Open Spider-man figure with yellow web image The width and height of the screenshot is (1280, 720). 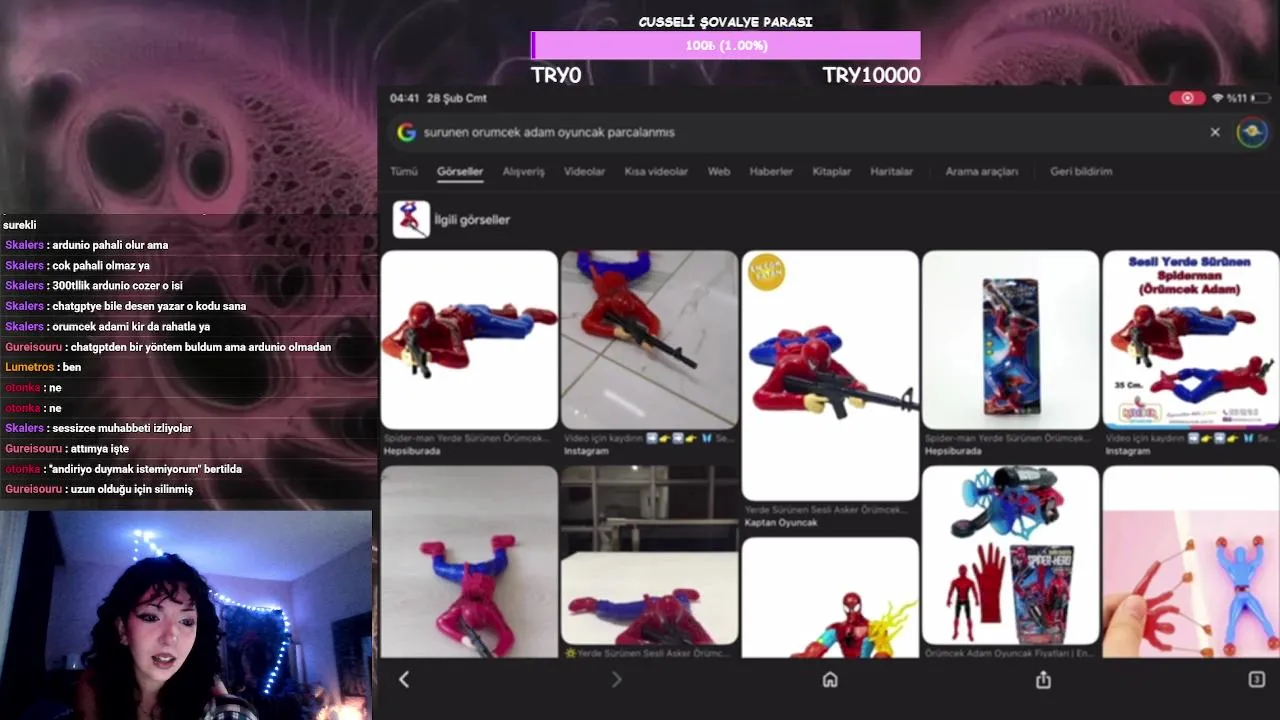(x=830, y=598)
